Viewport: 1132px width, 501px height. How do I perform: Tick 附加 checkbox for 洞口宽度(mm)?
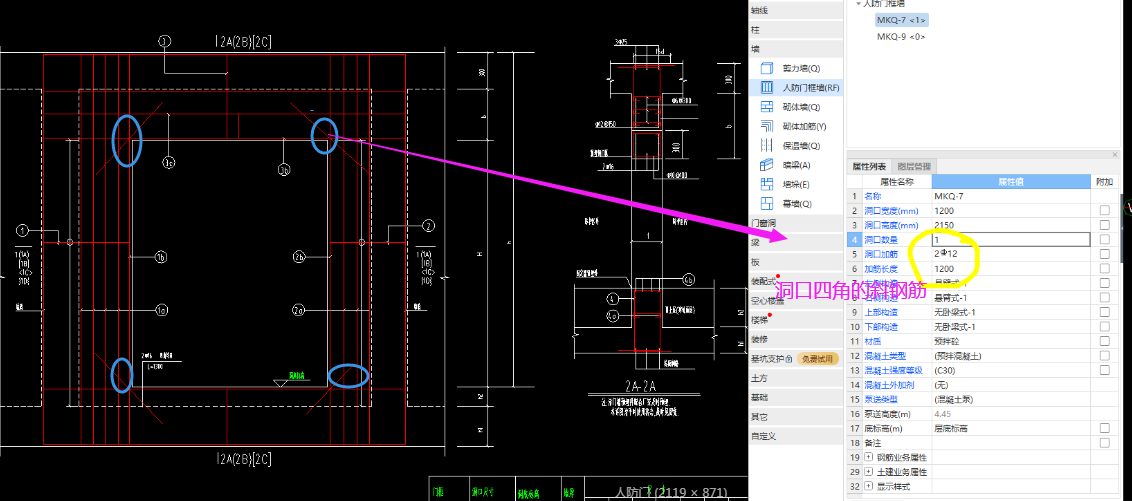(1104, 211)
